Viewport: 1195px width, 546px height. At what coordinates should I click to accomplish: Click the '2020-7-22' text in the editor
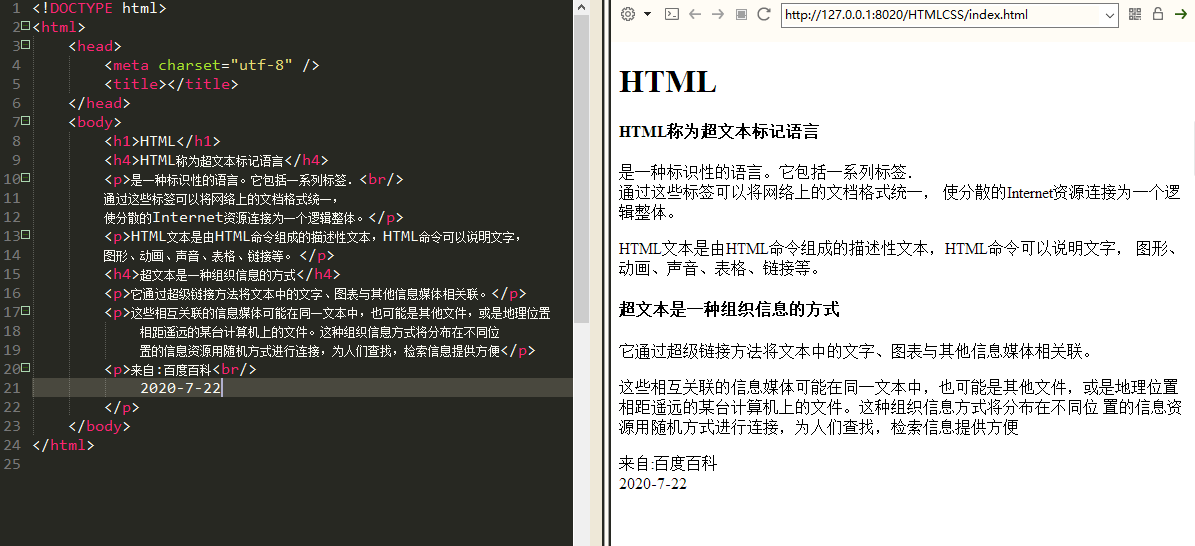181,388
